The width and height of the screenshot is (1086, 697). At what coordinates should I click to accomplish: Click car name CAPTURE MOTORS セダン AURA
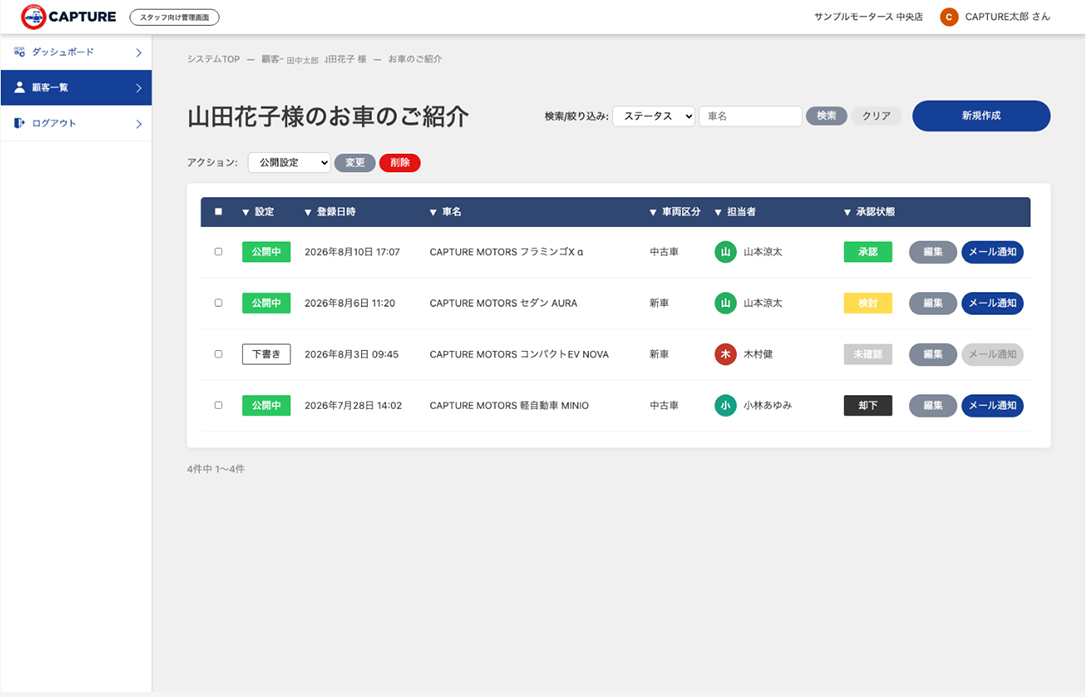(x=504, y=303)
